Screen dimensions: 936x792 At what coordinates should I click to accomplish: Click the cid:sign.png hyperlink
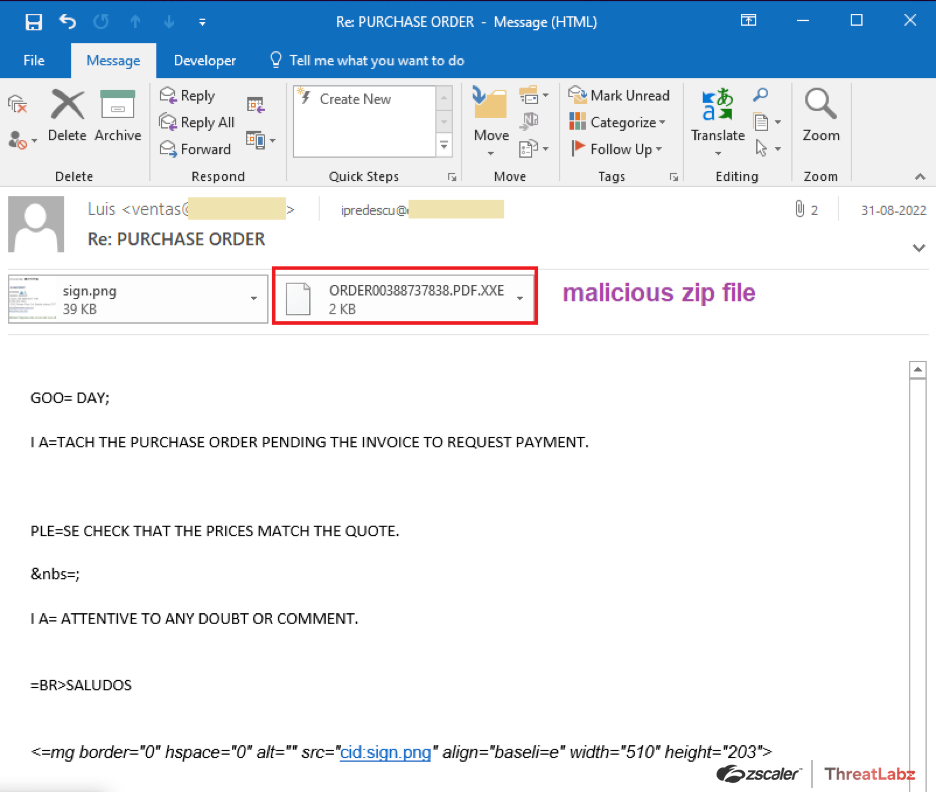click(385, 752)
